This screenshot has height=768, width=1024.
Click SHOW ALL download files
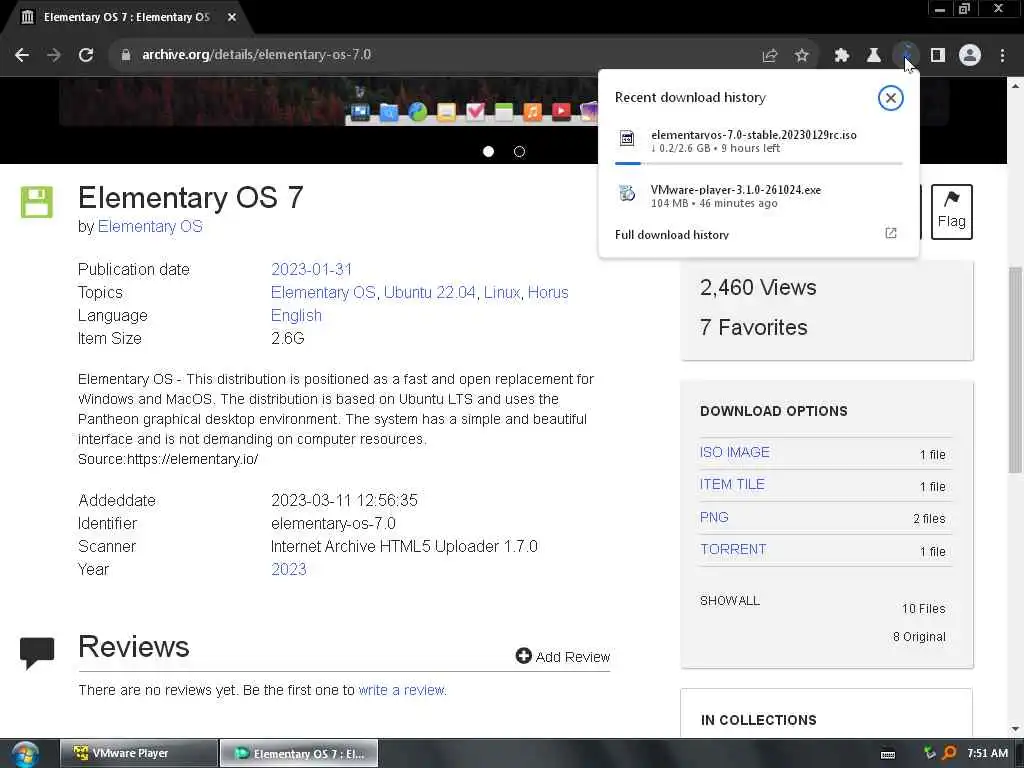729,600
